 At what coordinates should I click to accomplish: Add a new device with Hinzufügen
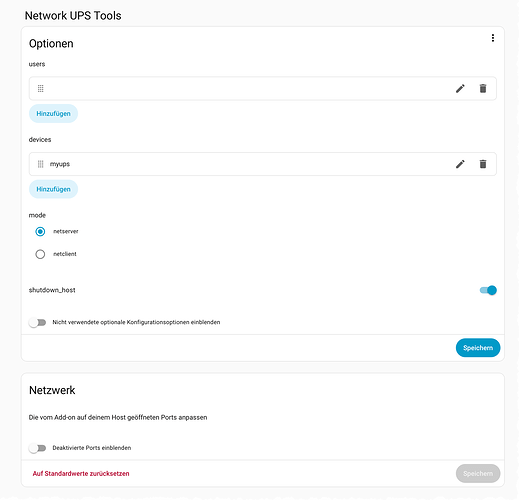click(x=53, y=189)
